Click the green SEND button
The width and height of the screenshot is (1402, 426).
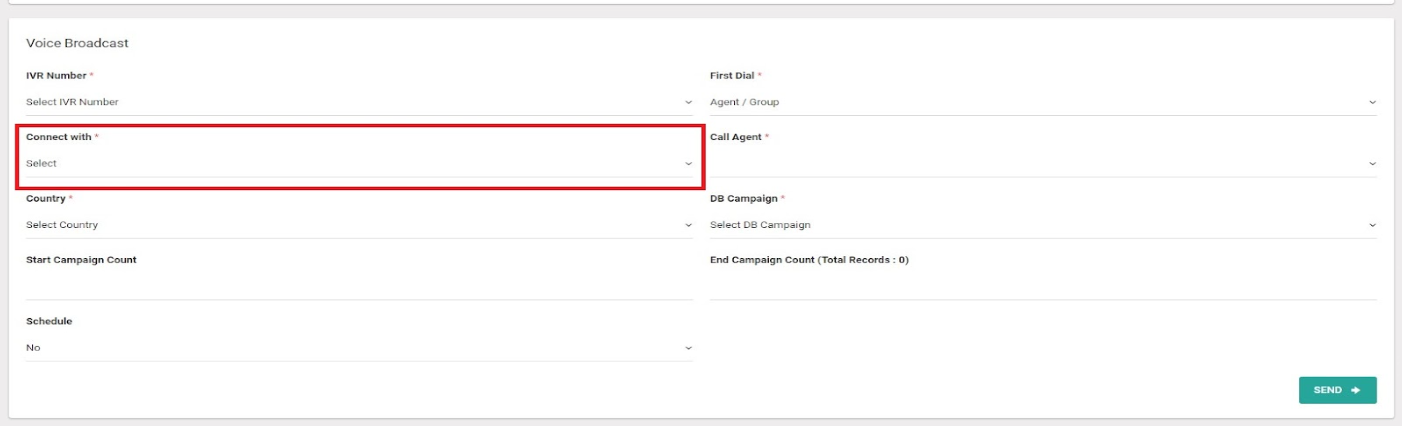[1337, 390]
